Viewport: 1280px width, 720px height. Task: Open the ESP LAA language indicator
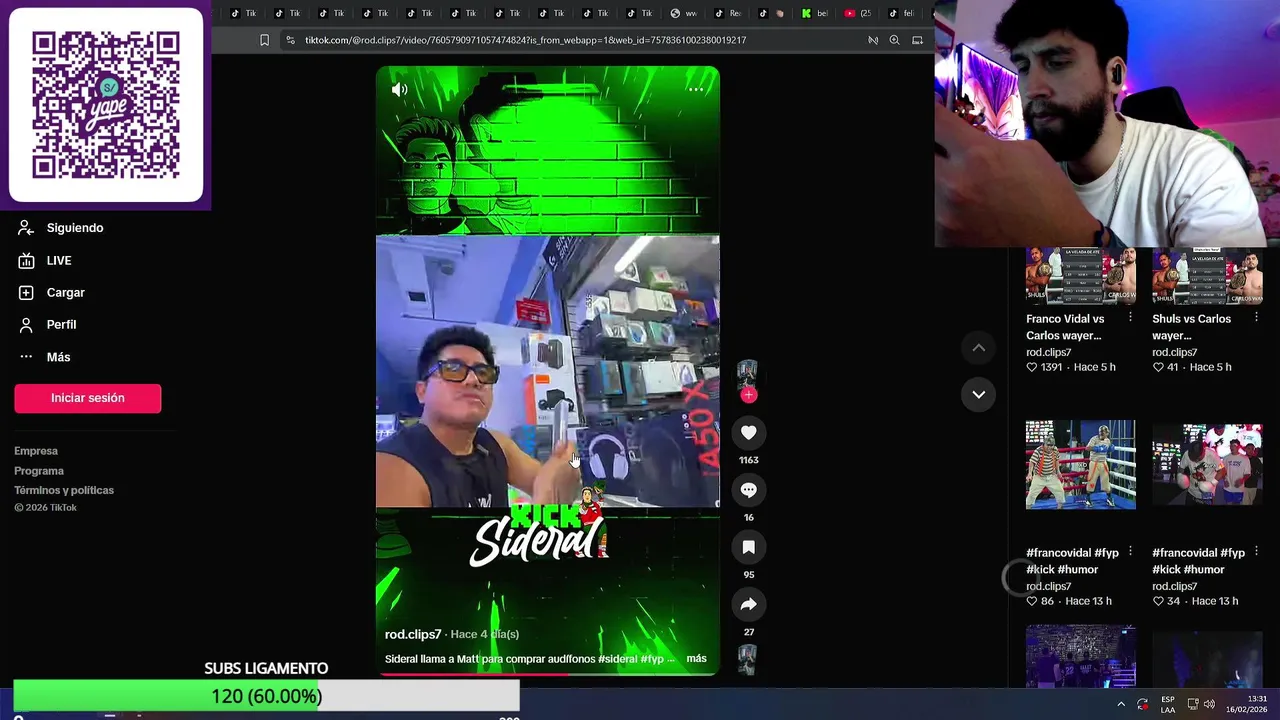[1167, 704]
